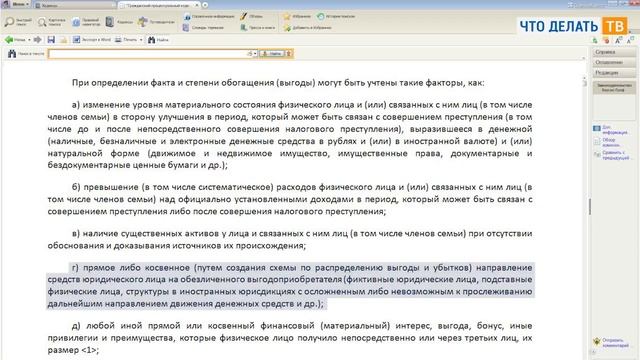Screen dimensions: 640x360
Task: Go forward with gray arrow
Action: (x=38, y=40)
